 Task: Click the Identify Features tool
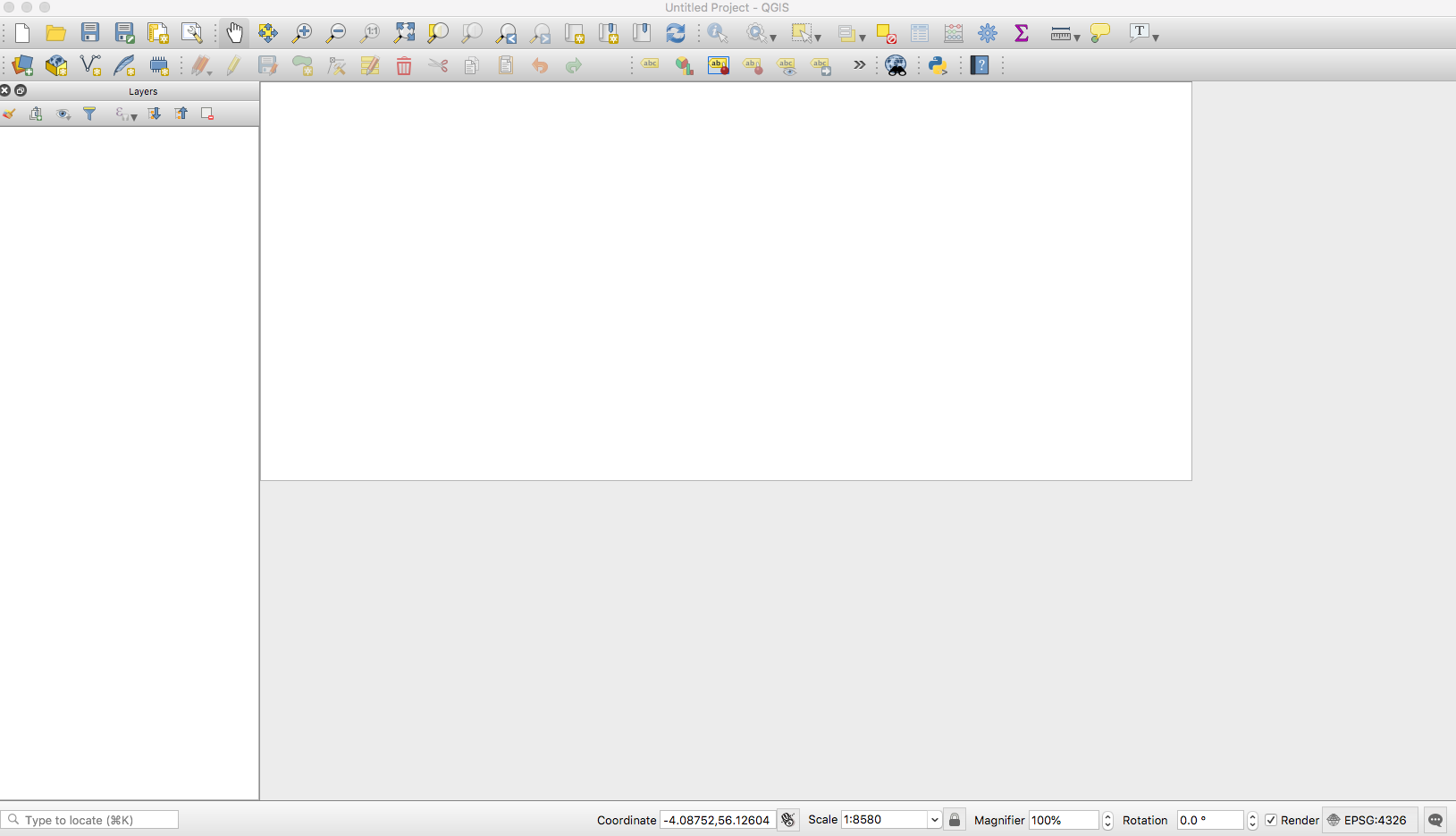(x=717, y=33)
